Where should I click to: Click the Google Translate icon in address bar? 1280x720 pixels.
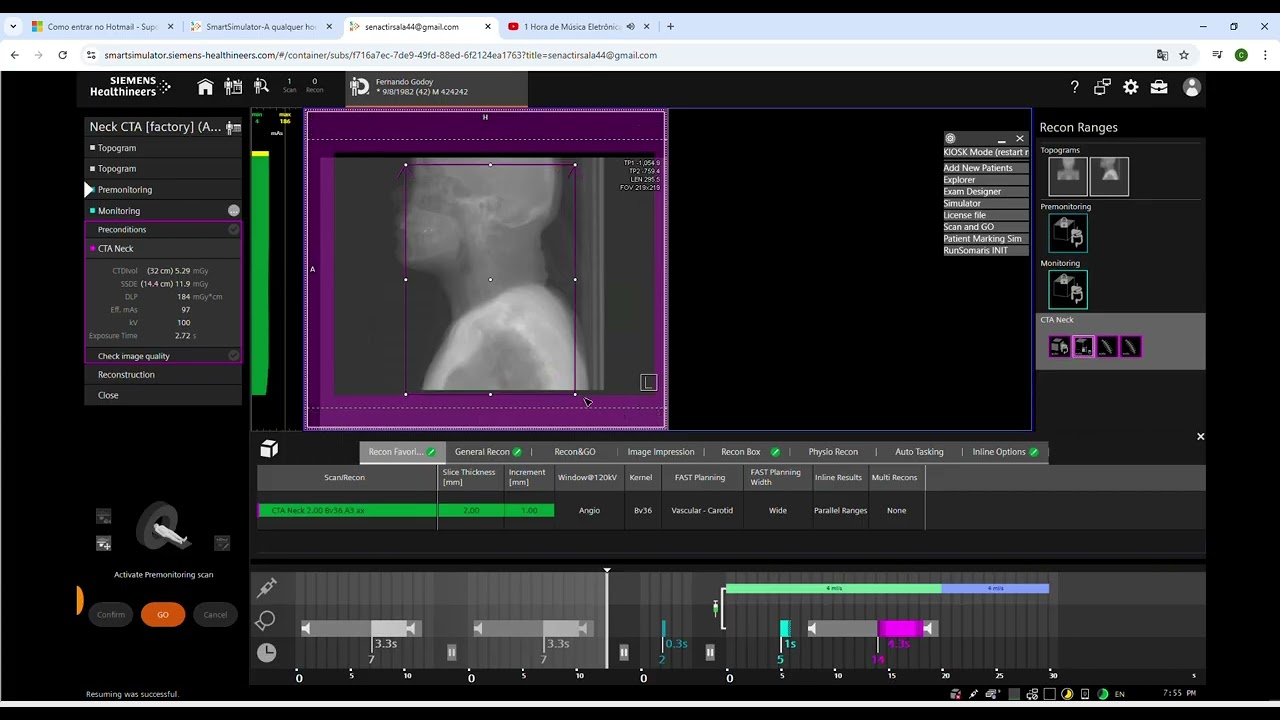coord(1162,55)
